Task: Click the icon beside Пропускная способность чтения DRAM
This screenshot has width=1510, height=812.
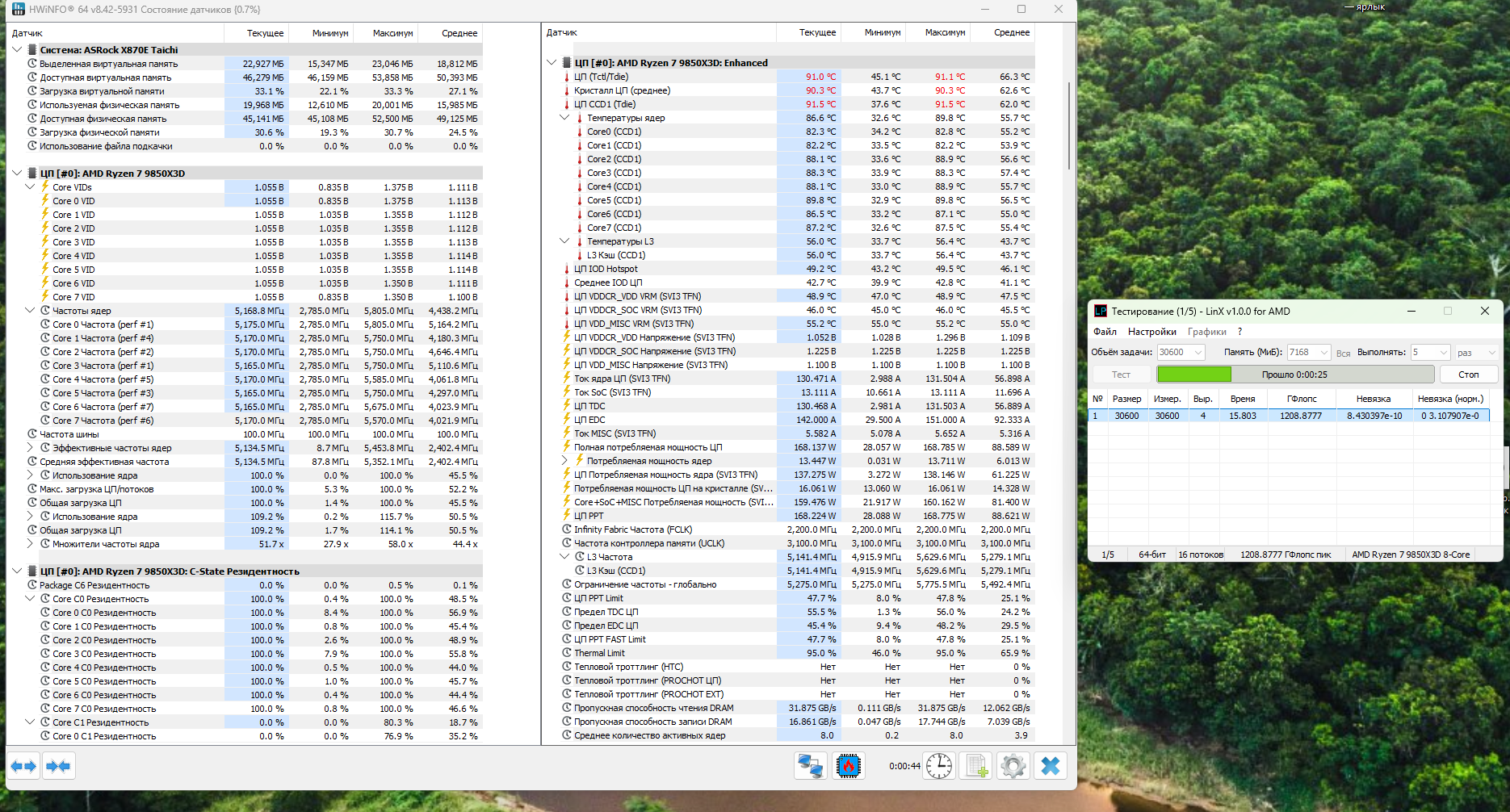Action: click(x=567, y=708)
